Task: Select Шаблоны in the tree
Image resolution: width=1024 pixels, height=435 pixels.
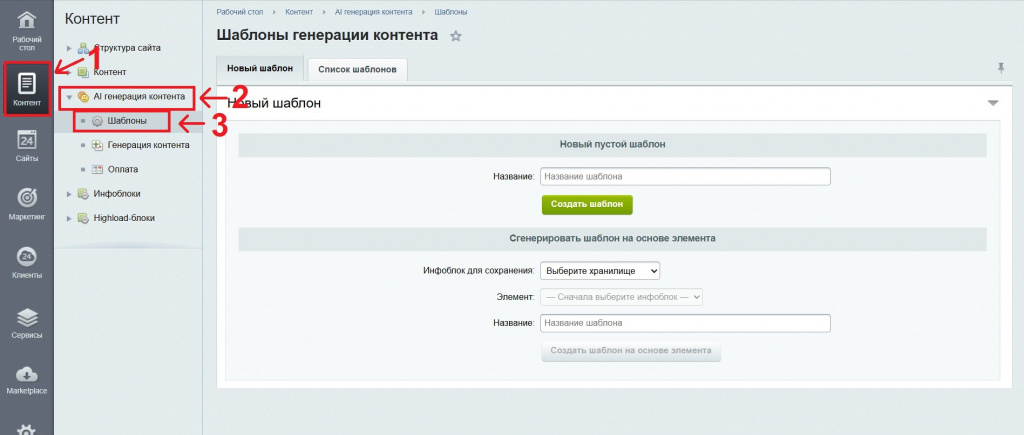Action: 127,121
